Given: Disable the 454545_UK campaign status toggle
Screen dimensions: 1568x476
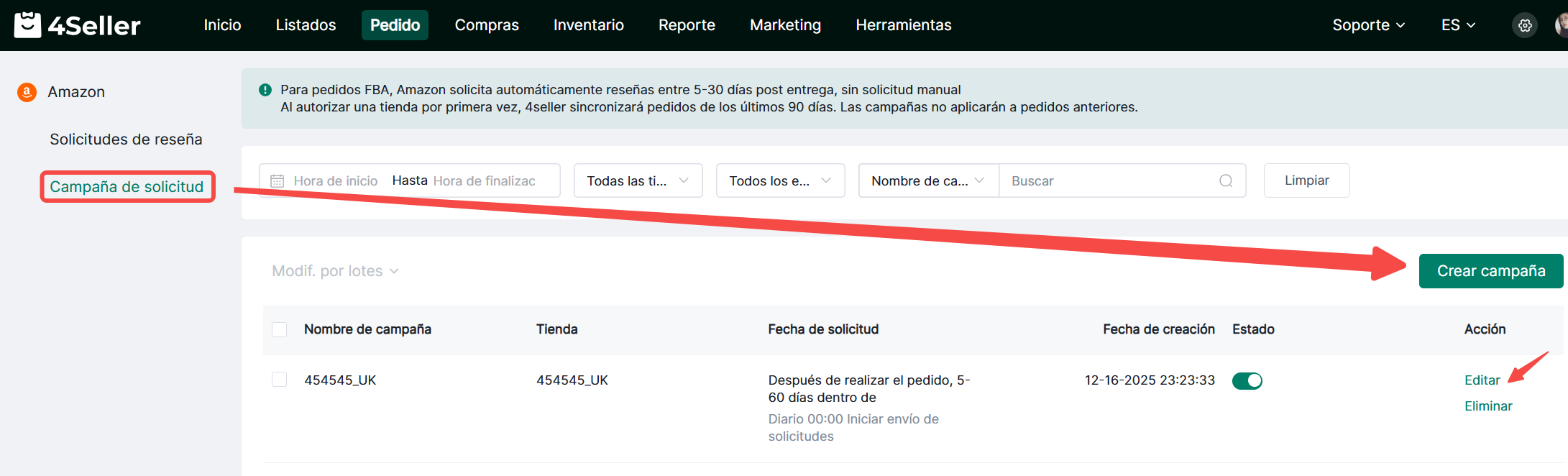Looking at the screenshot, I should click(x=1247, y=381).
